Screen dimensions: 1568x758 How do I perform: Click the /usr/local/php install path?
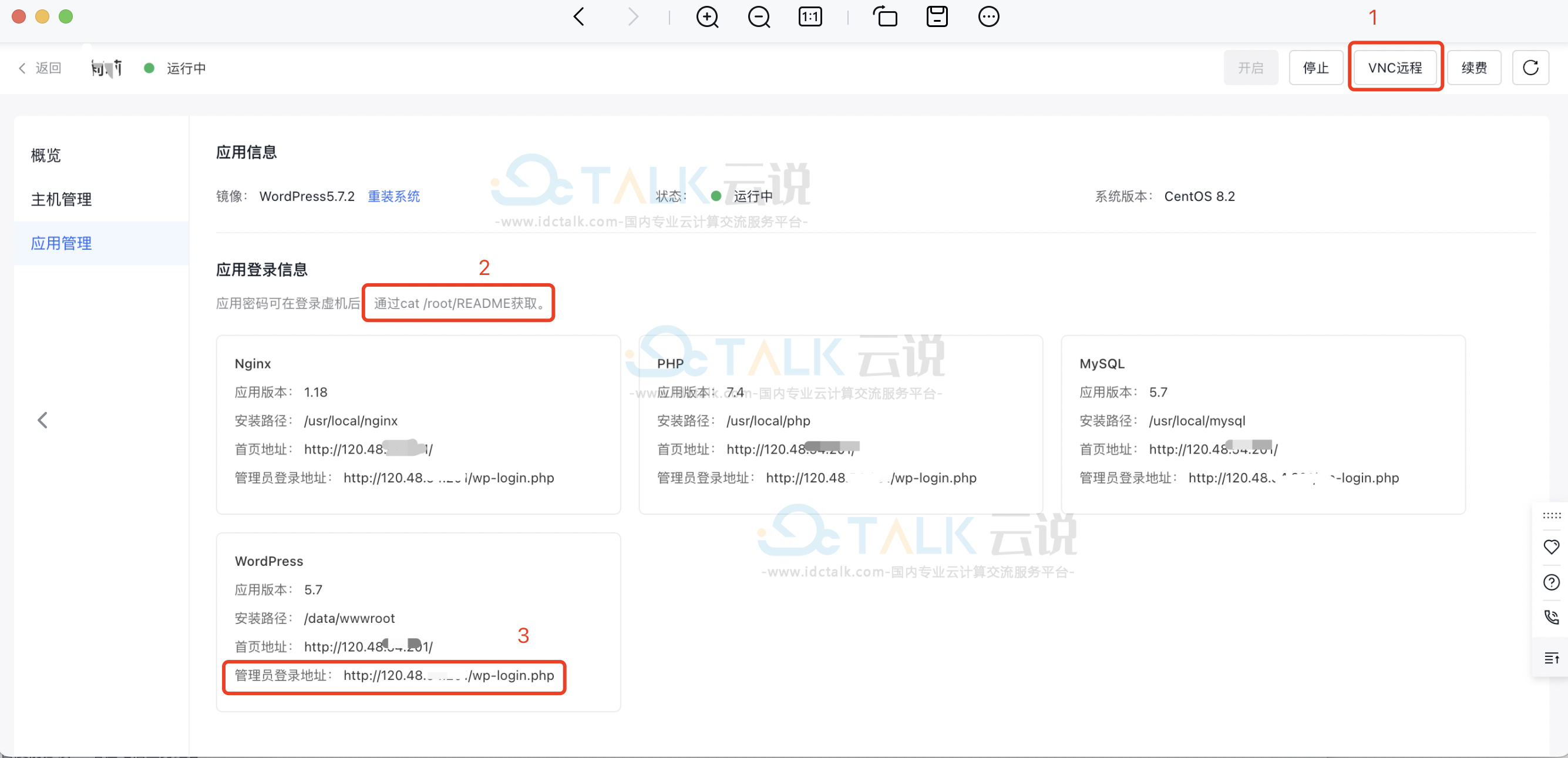(768, 421)
